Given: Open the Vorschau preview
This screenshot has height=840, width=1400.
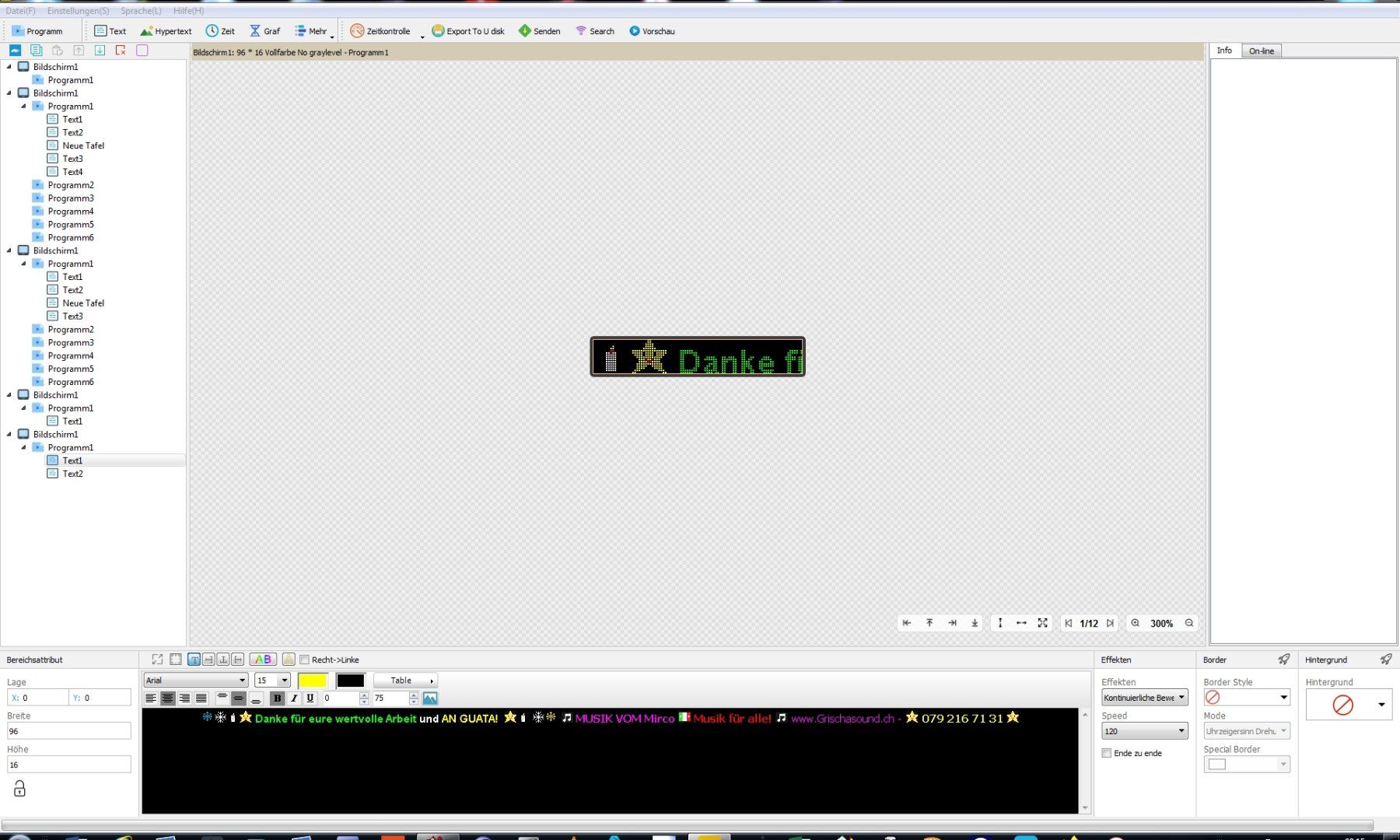Looking at the screenshot, I should tap(652, 31).
